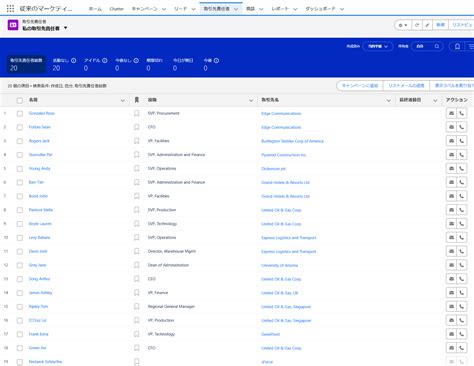Select the Stumuller Pat row checkbox
Viewport: 474px width, 366px height.
pos(20,155)
